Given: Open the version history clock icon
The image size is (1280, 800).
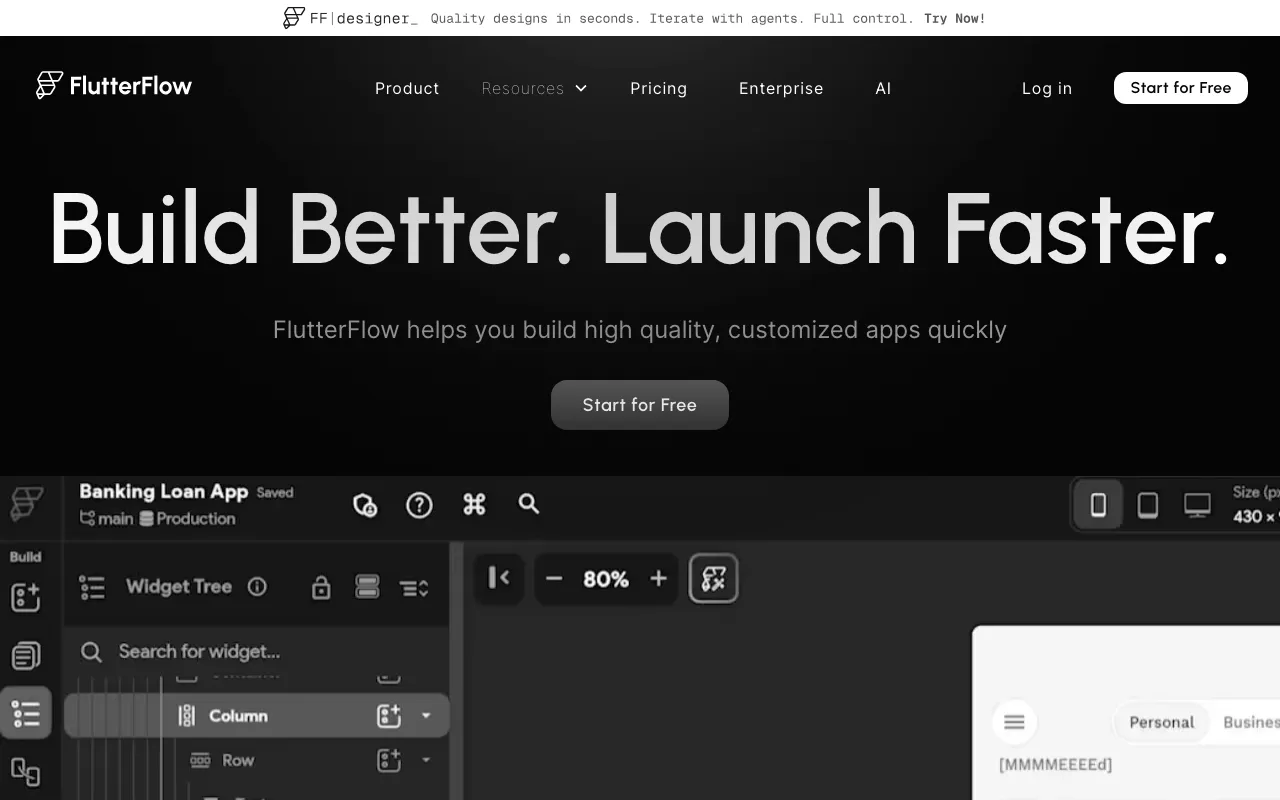Looking at the screenshot, I should click(365, 505).
